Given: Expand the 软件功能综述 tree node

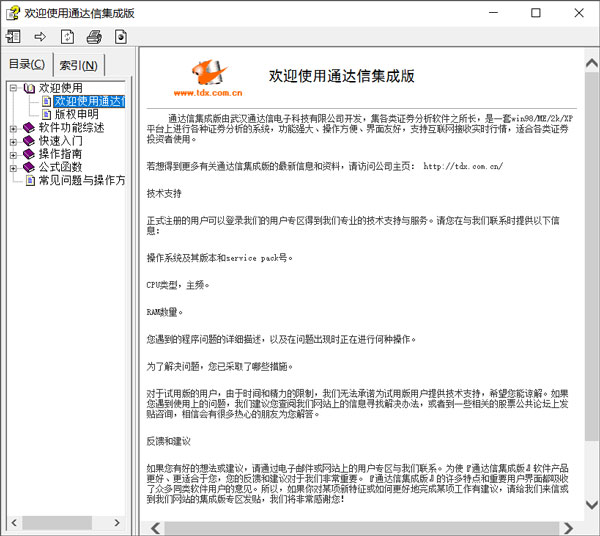Looking at the screenshot, I should (13, 129).
